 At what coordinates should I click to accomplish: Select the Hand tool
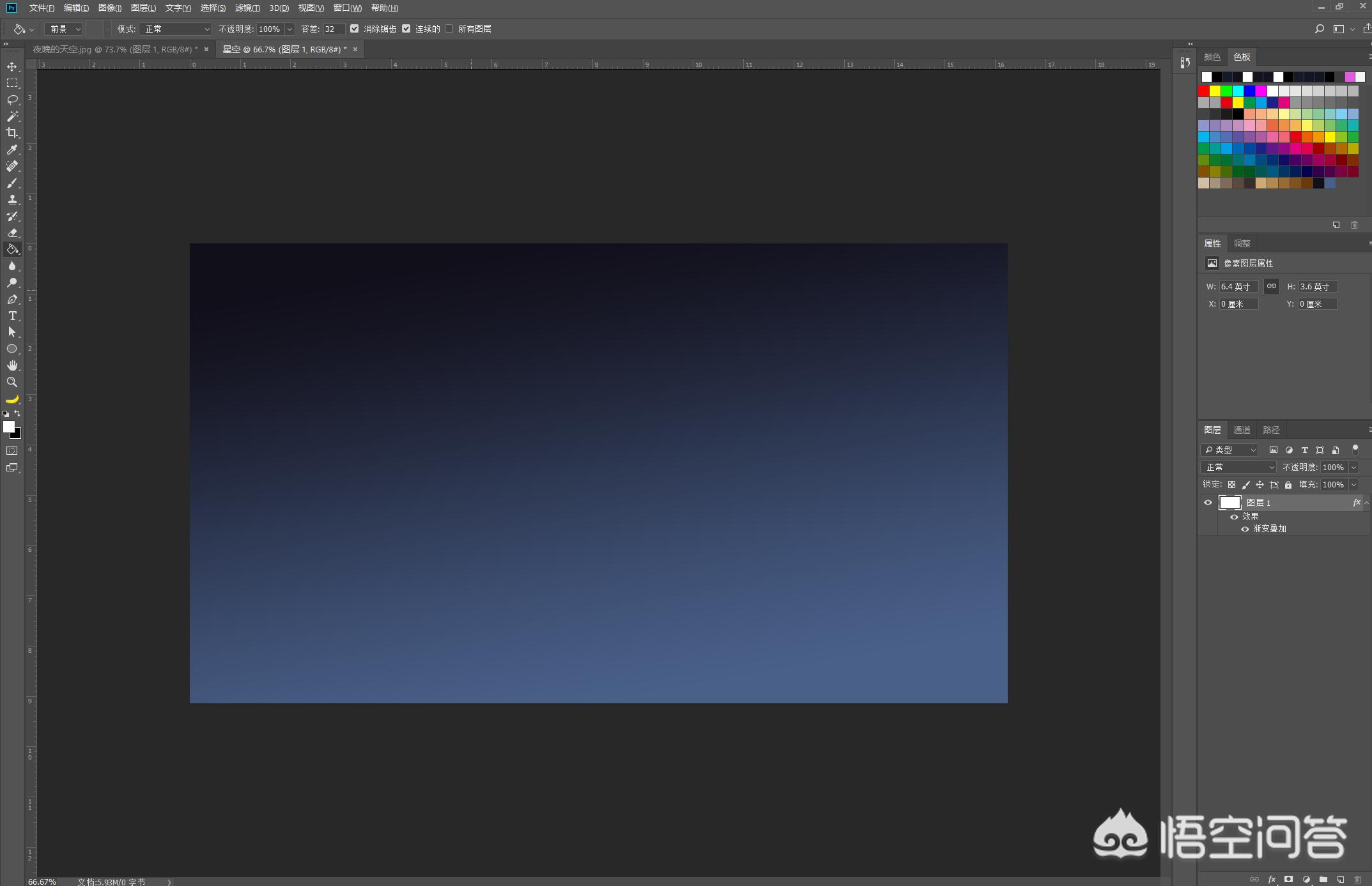click(12, 365)
